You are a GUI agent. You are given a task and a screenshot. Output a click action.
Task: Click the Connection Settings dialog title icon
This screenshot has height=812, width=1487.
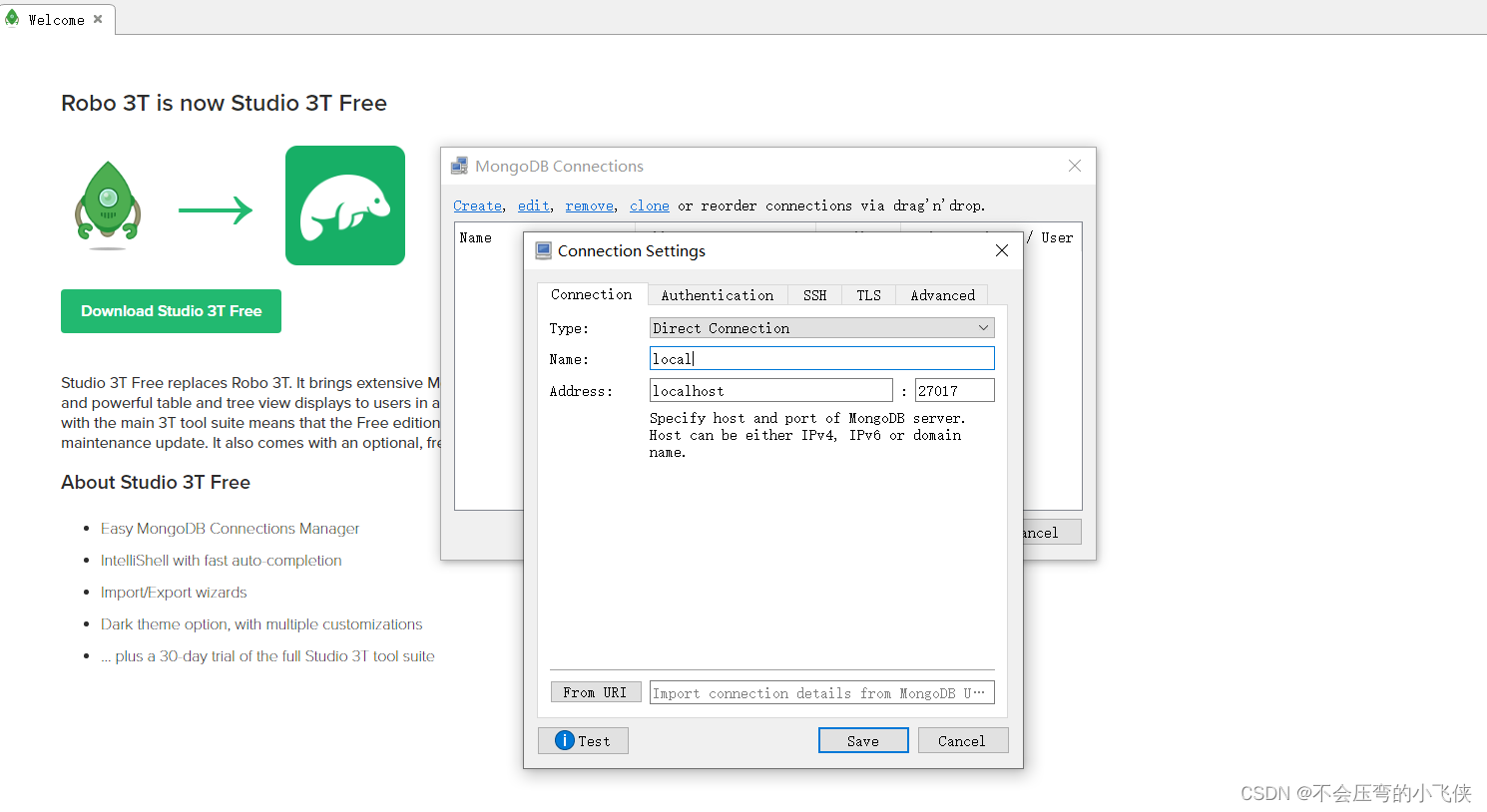[543, 250]
